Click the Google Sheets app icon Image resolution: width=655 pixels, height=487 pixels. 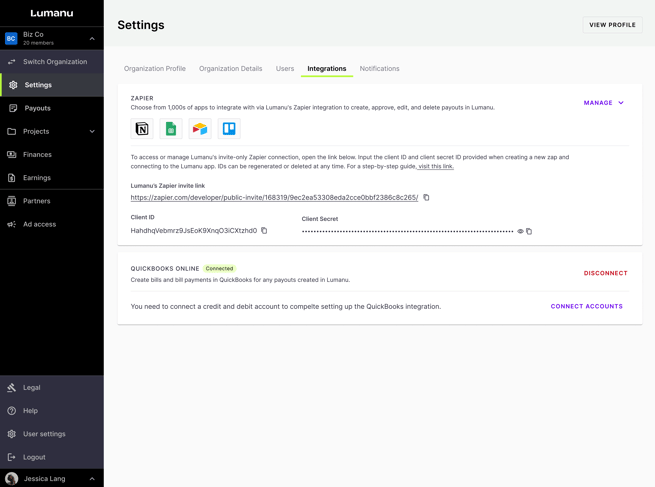point(171,129)
